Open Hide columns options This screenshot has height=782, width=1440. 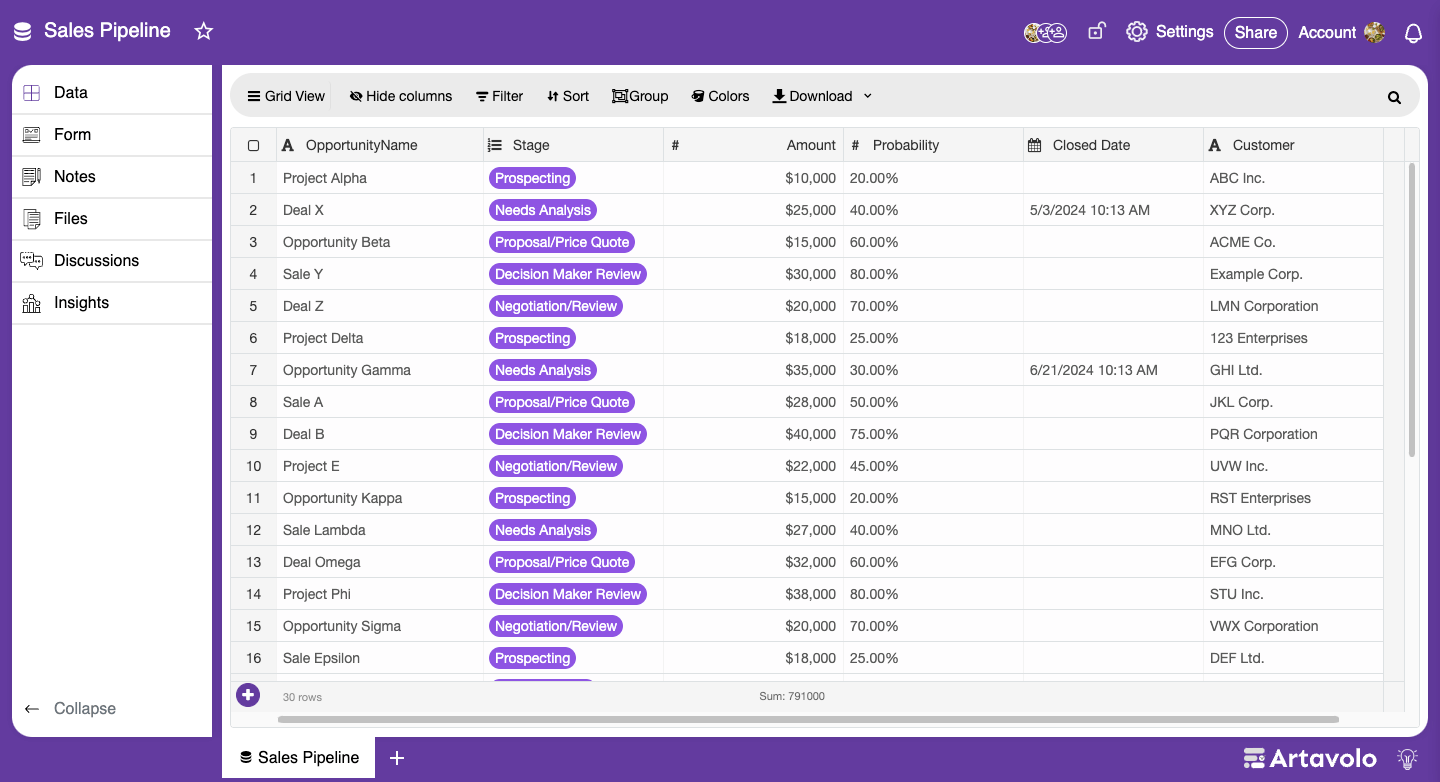(401, 96)
